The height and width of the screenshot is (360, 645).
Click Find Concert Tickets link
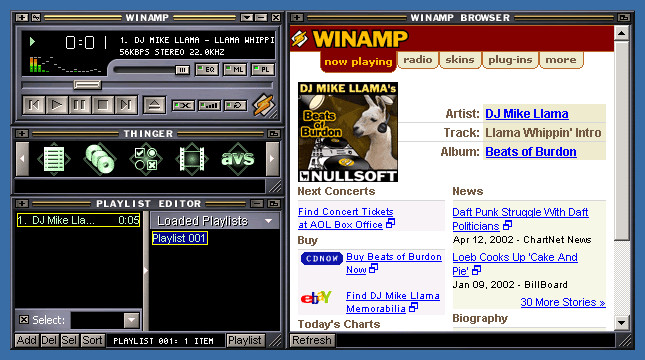(x=346, y=218)
